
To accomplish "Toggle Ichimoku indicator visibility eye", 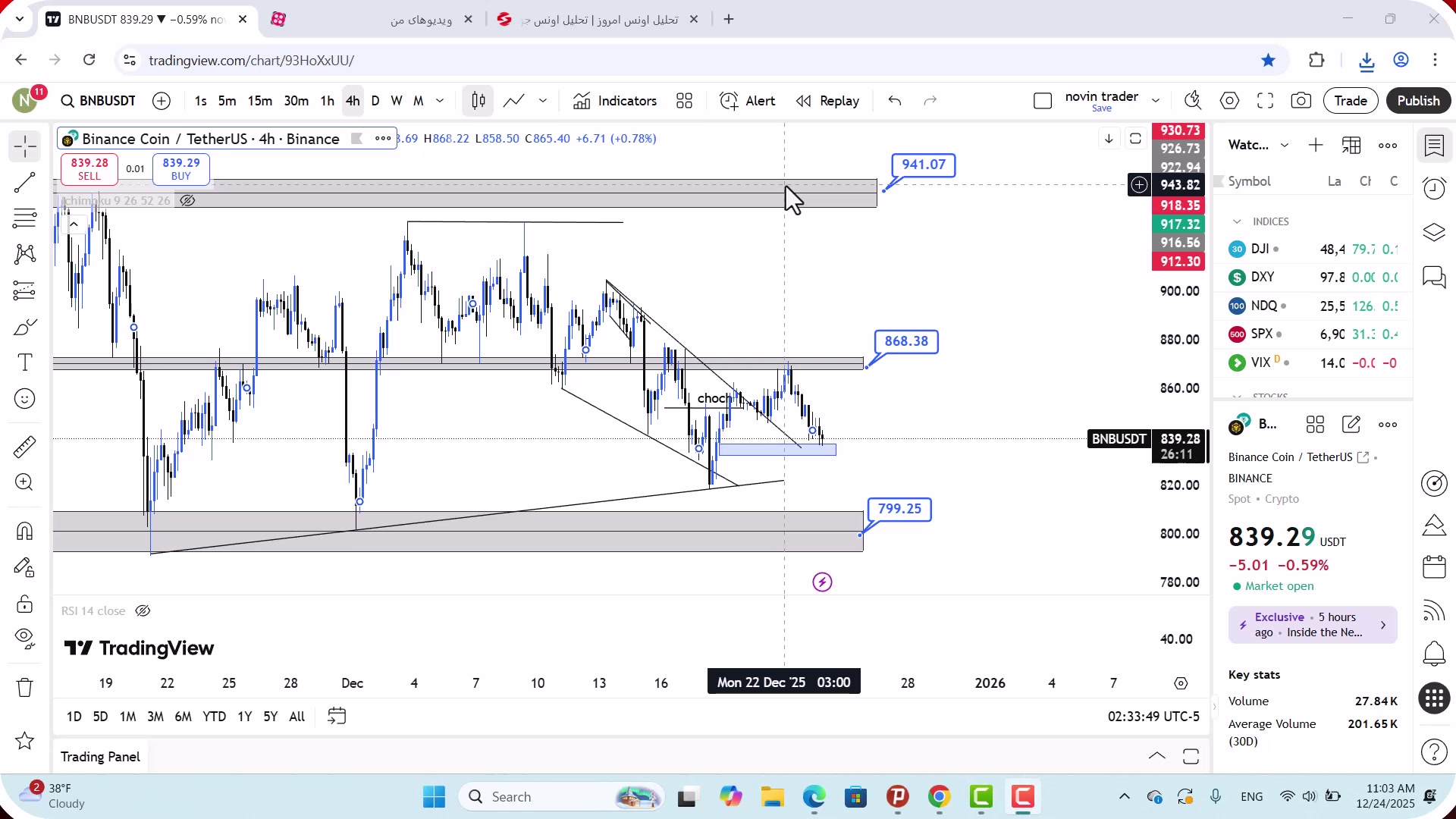I will tap(187, 201).
